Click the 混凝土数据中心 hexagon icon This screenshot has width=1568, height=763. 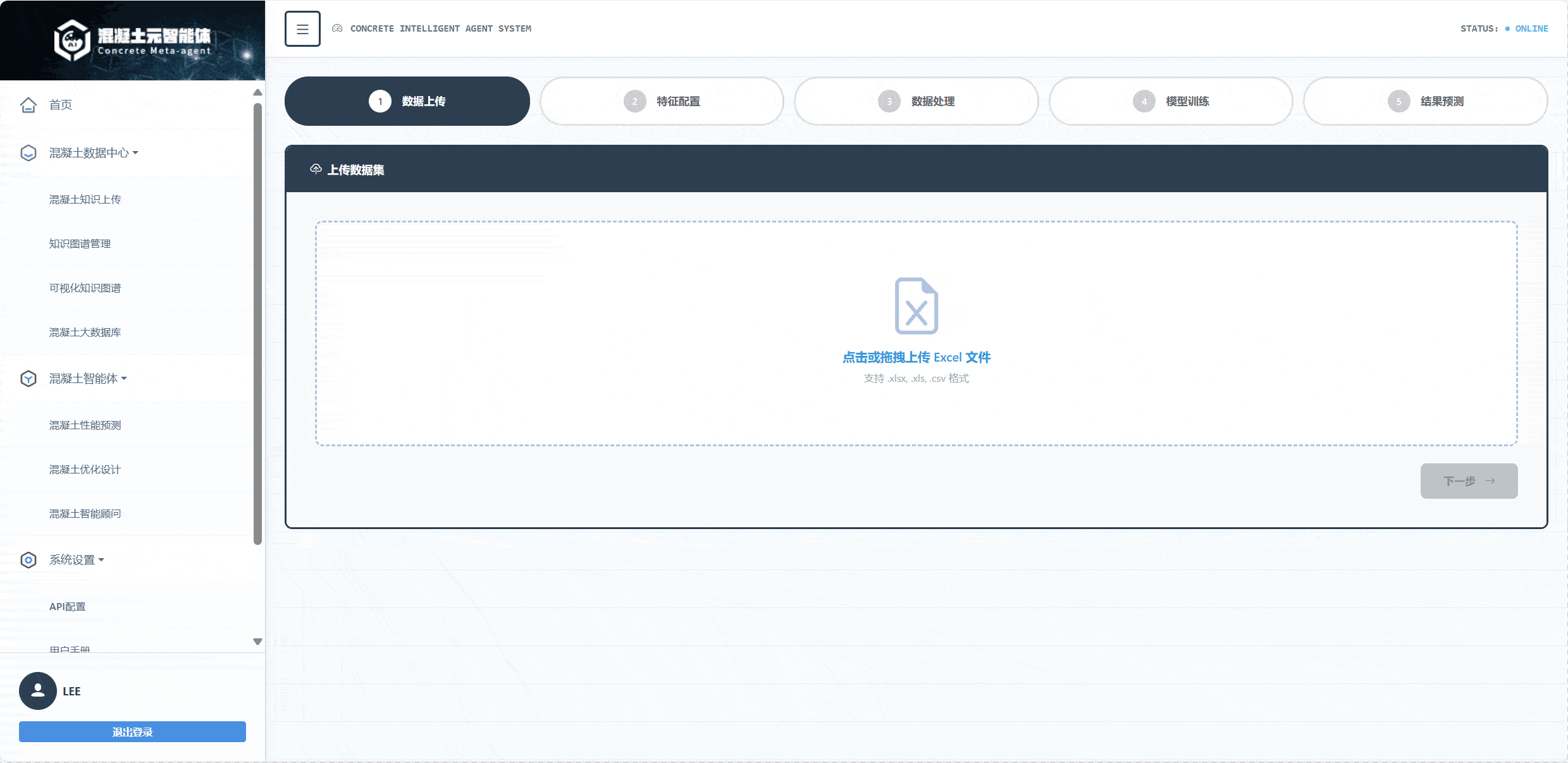[28, 153]
